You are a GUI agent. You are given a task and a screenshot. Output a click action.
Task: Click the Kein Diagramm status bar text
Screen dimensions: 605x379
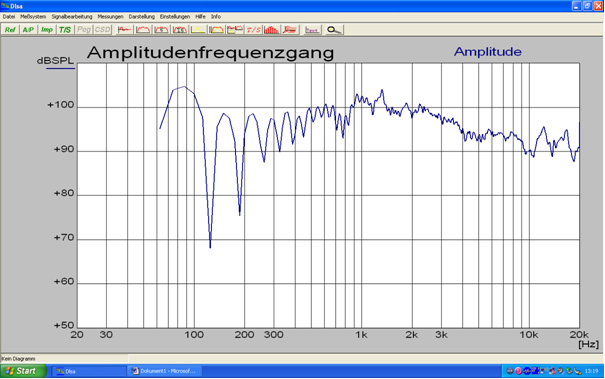tap(18, 359)
